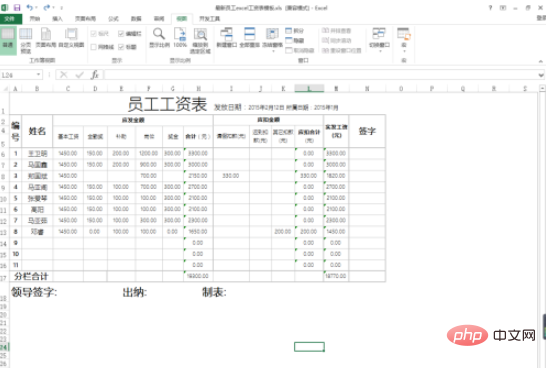Click the vertical scrollbar up arrow
This screenshot has width=546, height=368.
[x=542, y=89]
